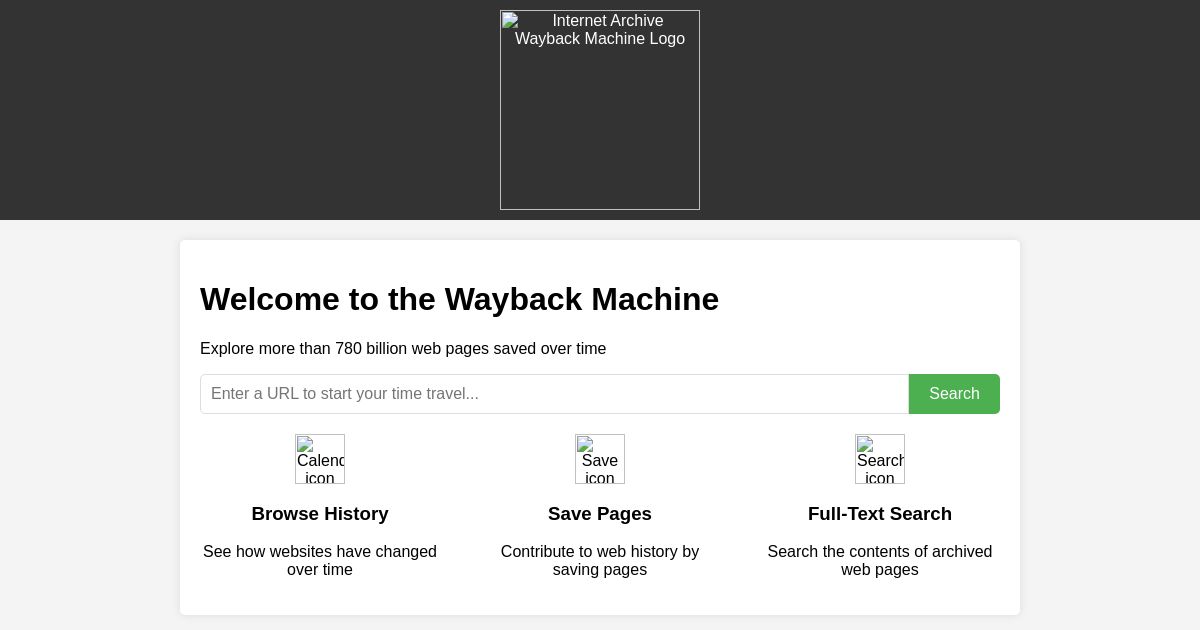Click the dark header banner area

point(200,110)
